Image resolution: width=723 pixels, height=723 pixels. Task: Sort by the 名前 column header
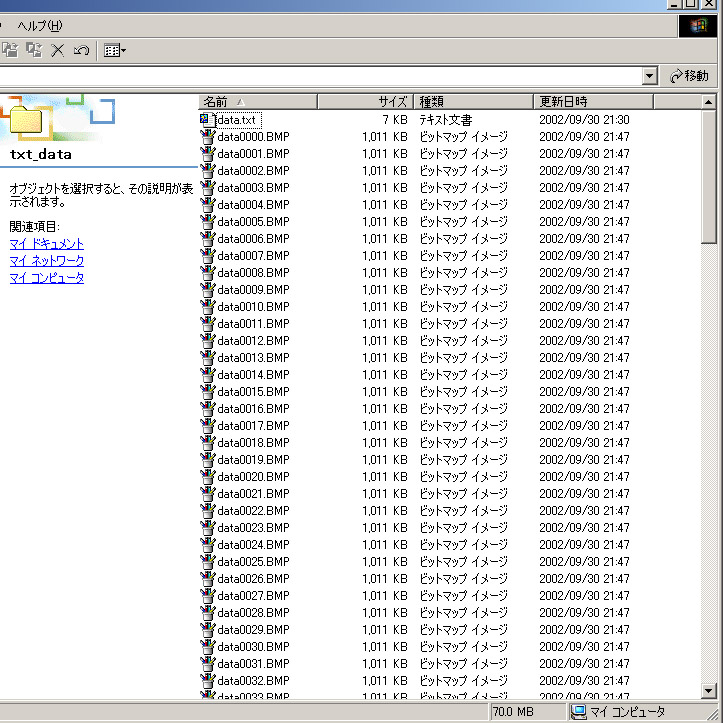(258, 101)
